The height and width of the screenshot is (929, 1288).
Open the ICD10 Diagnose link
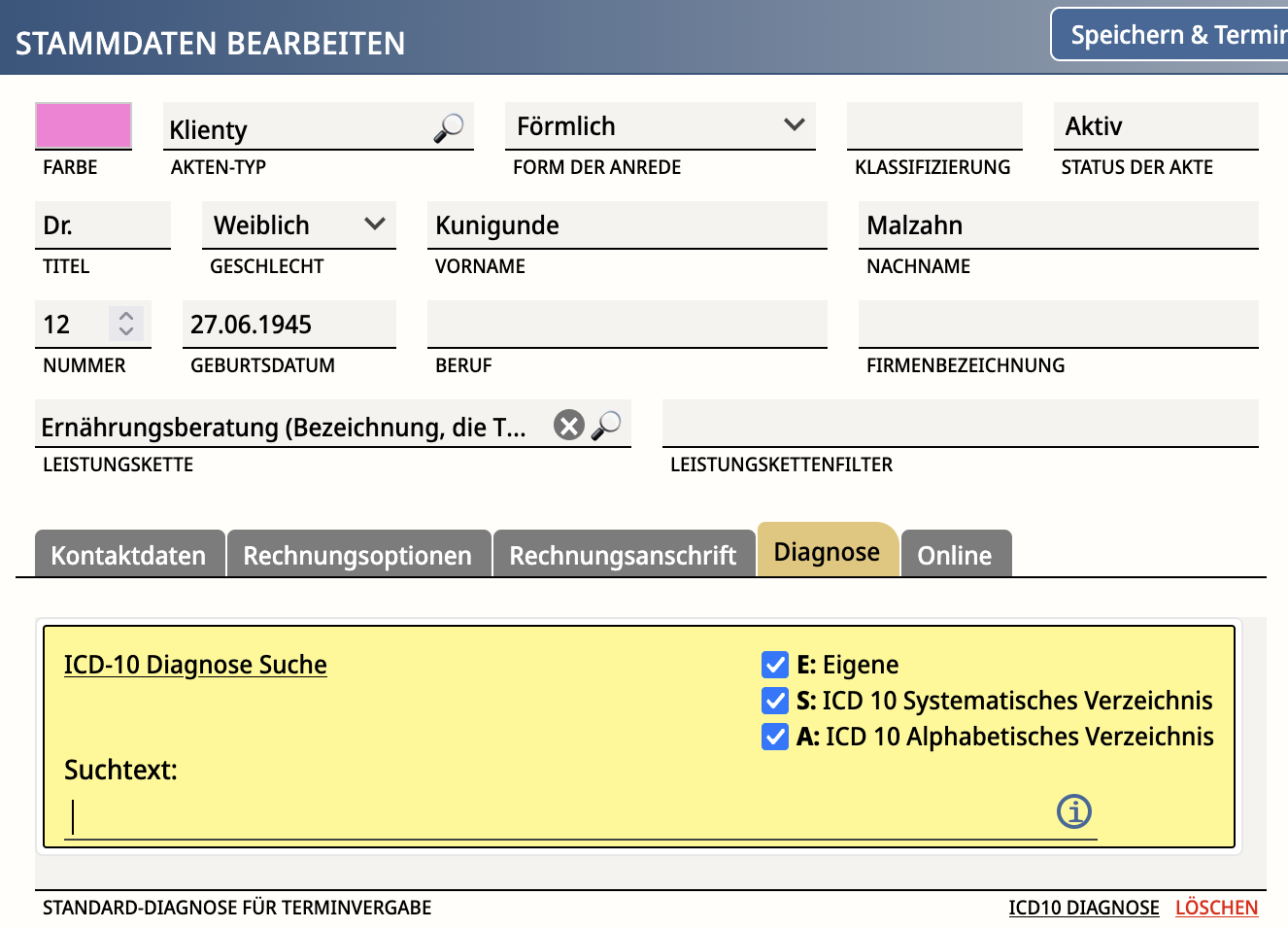point(1083,908)
